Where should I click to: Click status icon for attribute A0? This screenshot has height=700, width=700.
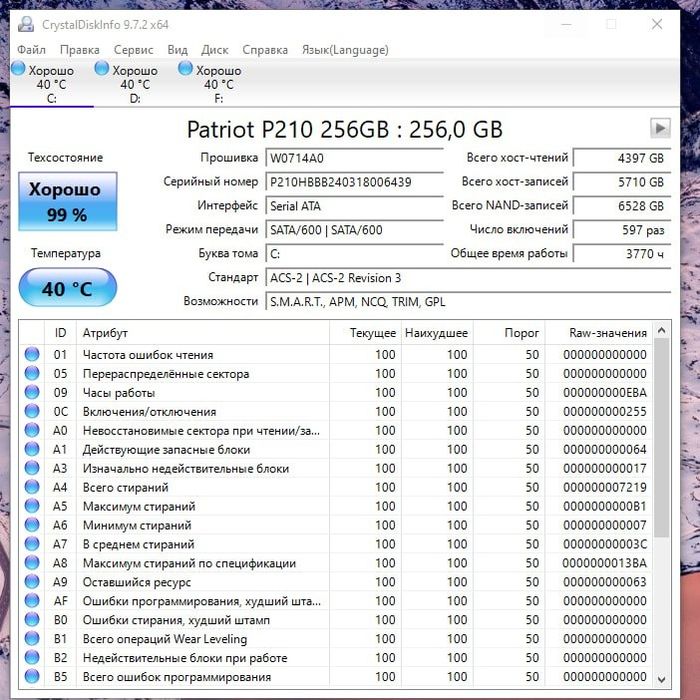[x=32, y=430]
